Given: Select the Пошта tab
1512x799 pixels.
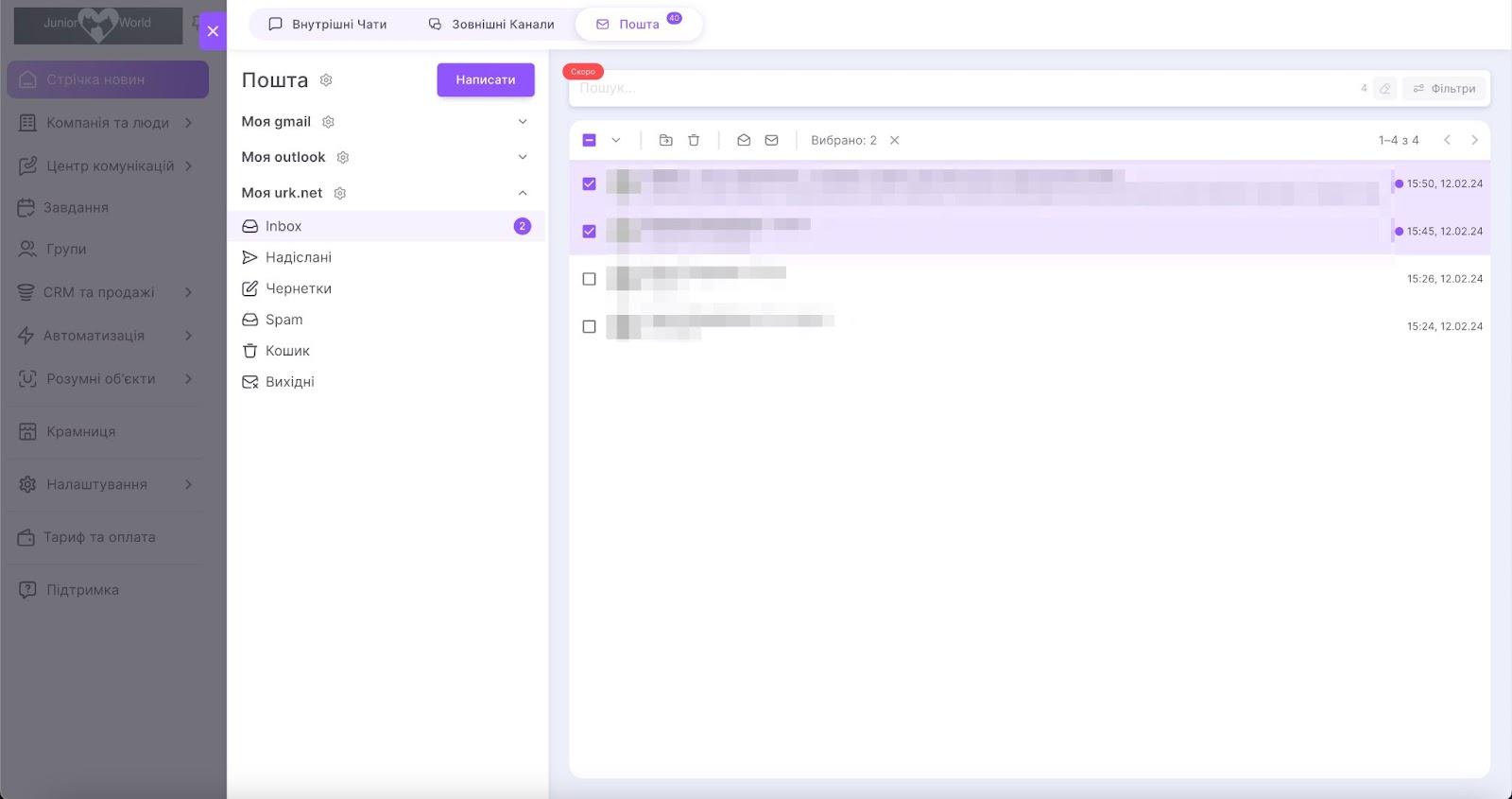Looking at the screenshot, I should tap(639, 25).
